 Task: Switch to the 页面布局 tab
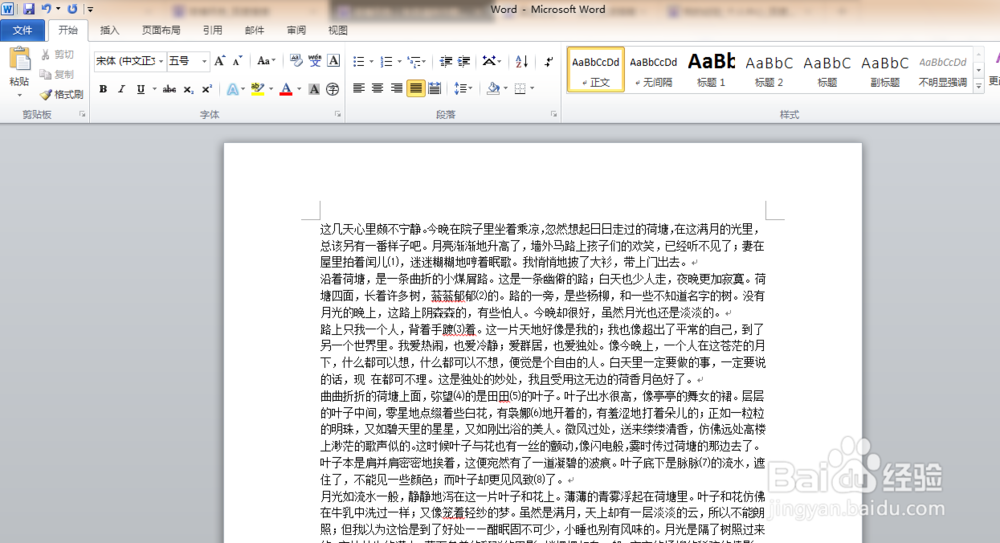click(x=161, y=30)
